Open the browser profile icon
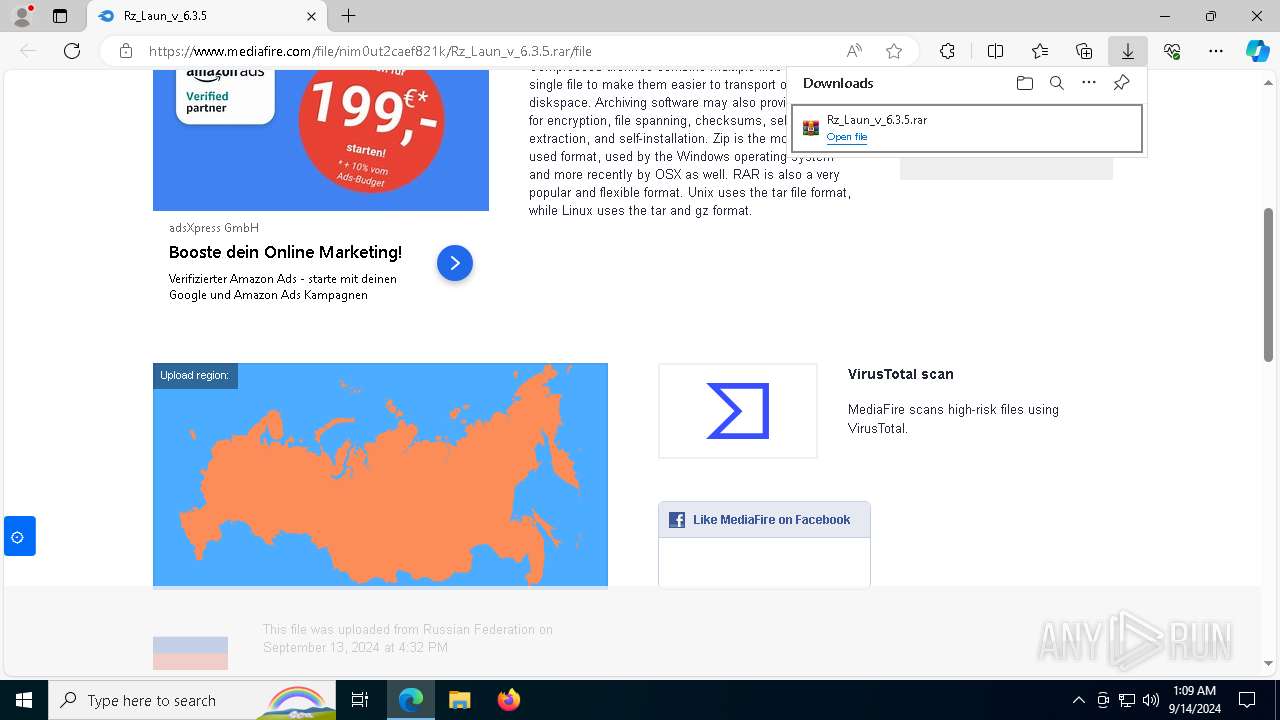 [21, 16]
